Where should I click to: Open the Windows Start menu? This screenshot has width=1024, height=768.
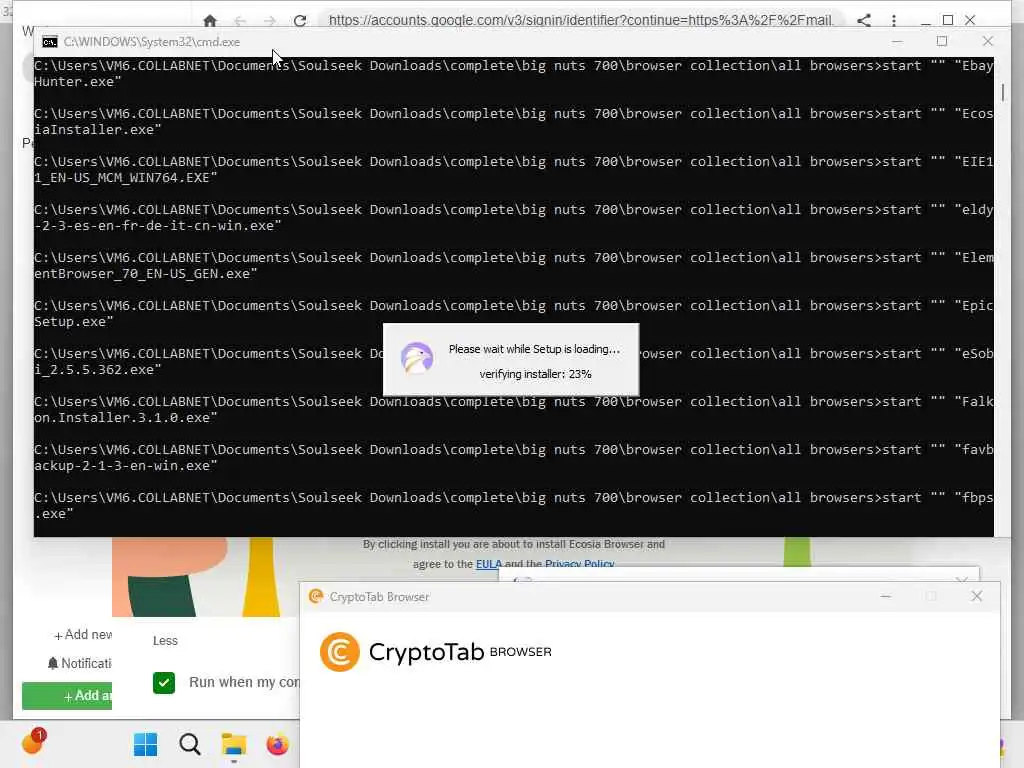point(145,744)
